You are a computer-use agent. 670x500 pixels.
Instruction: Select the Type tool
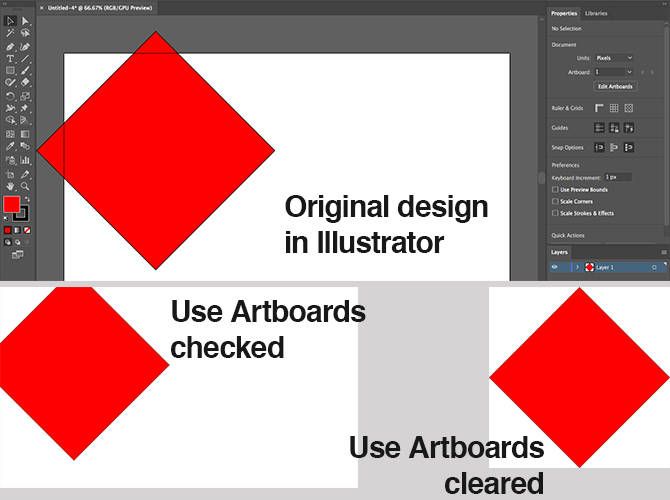point(10,59)
